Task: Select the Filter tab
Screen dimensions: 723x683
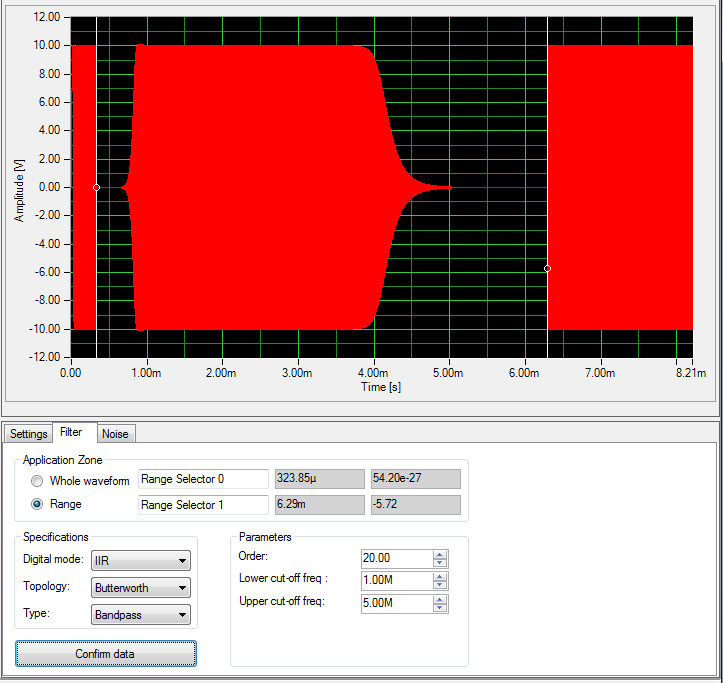Action: pyautogui.click(x=71, y=433)
